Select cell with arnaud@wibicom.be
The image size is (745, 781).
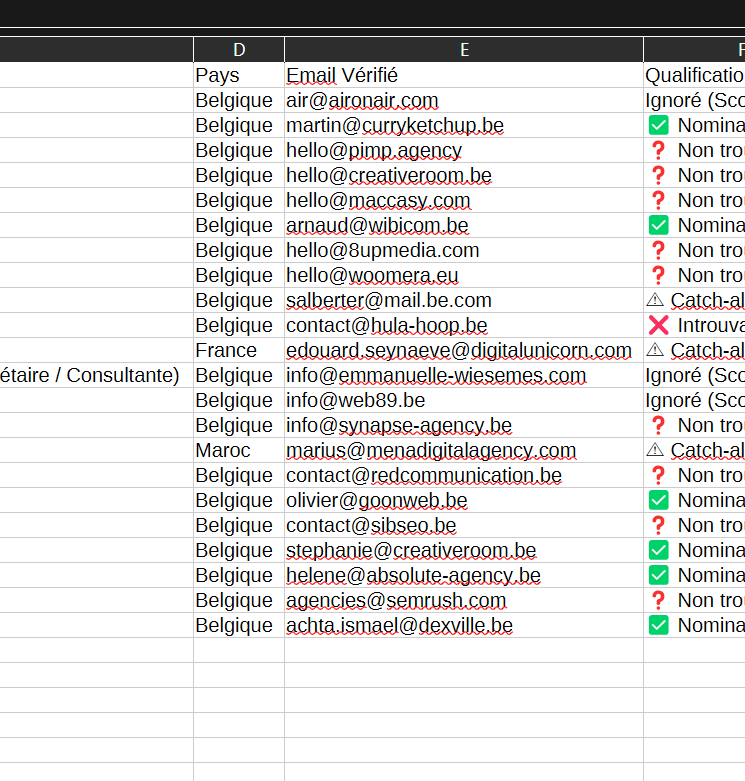pos(464,225)
